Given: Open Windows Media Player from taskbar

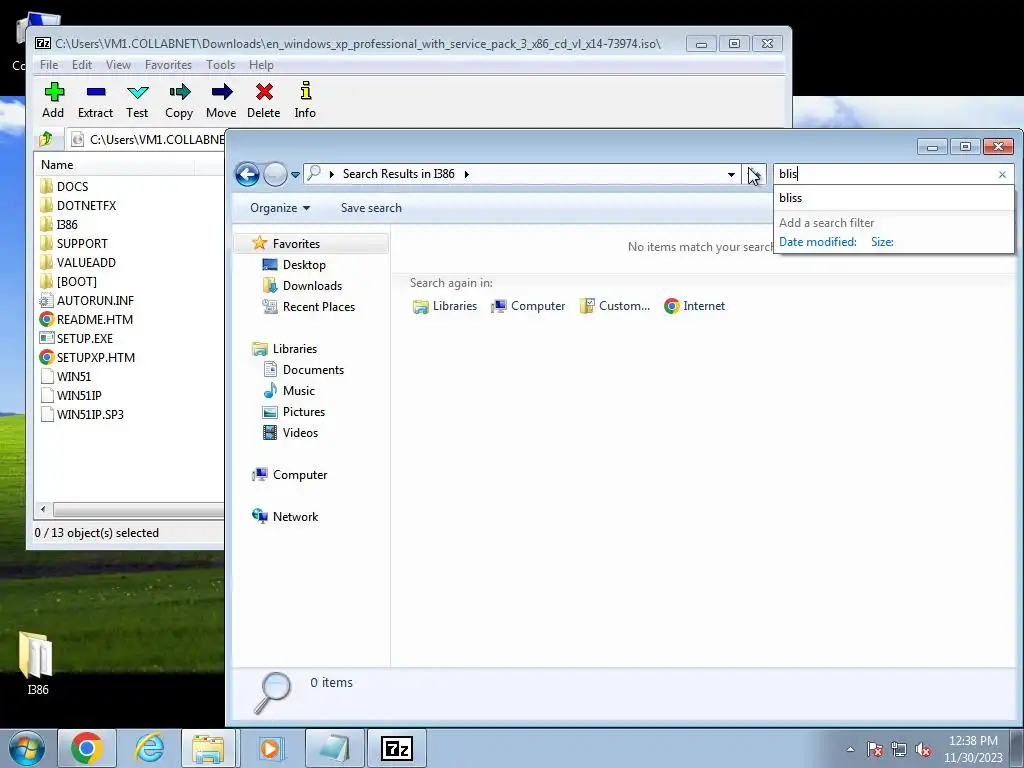Looking at the screenshot, I should click(270, 748).
